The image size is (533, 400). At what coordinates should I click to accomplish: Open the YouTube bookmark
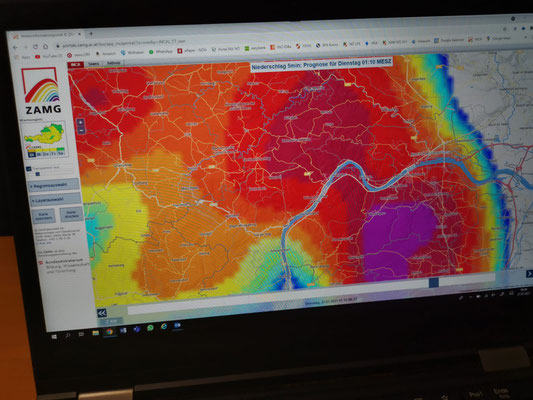[x=49, y=56]
